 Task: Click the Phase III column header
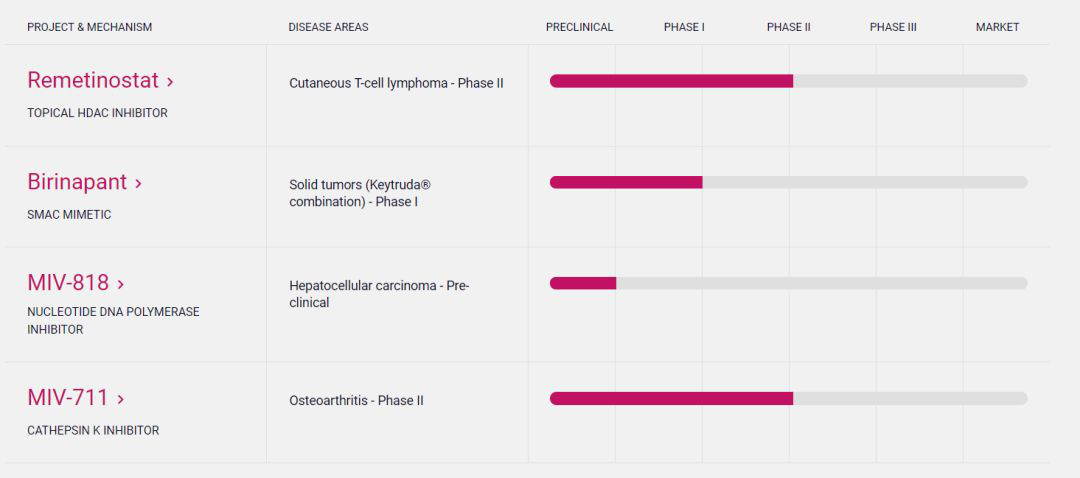coord(893,27)
